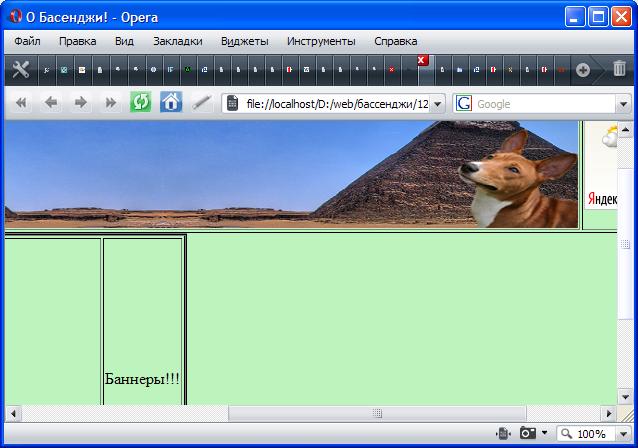Click the vertical scrollbar down arrow

click(625, 397)
